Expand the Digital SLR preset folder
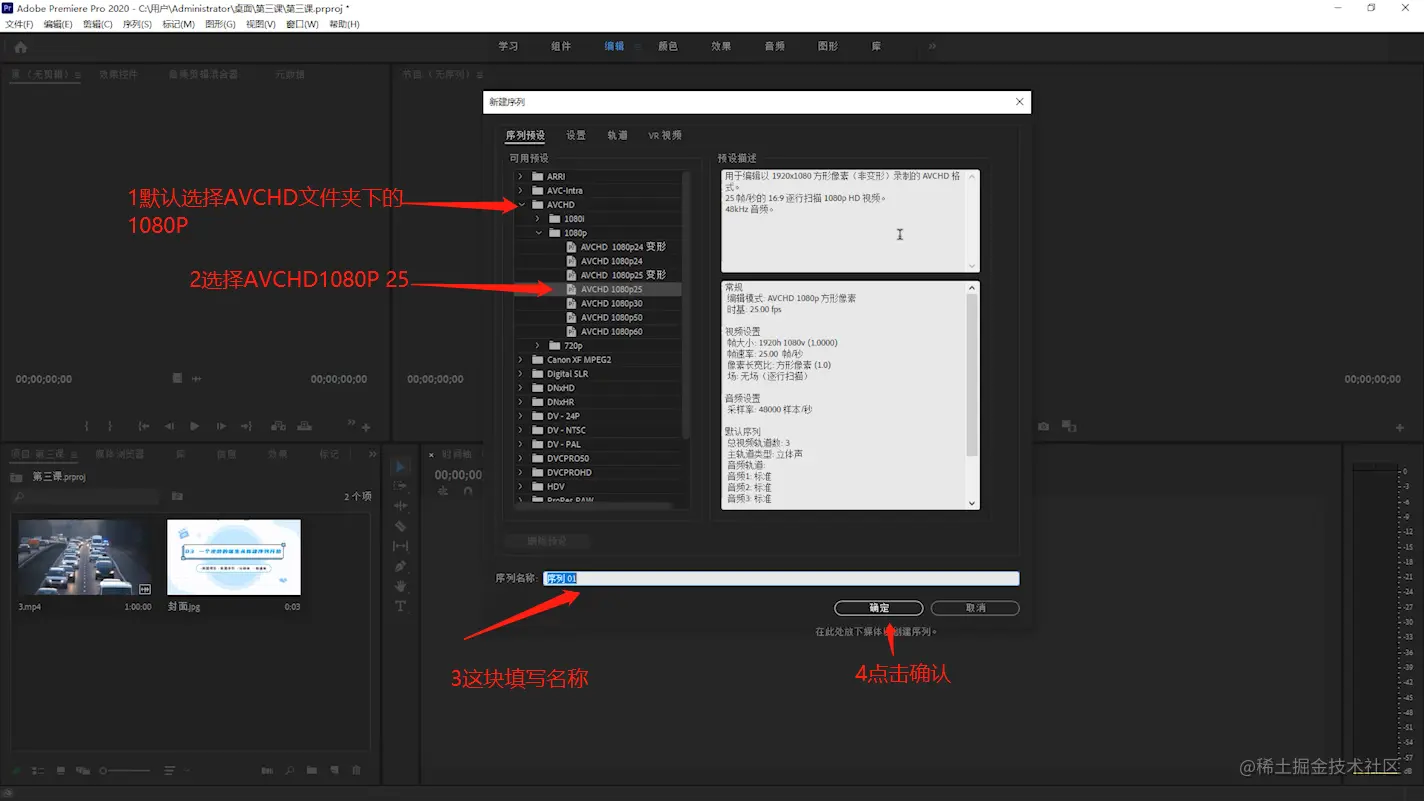 520,373
